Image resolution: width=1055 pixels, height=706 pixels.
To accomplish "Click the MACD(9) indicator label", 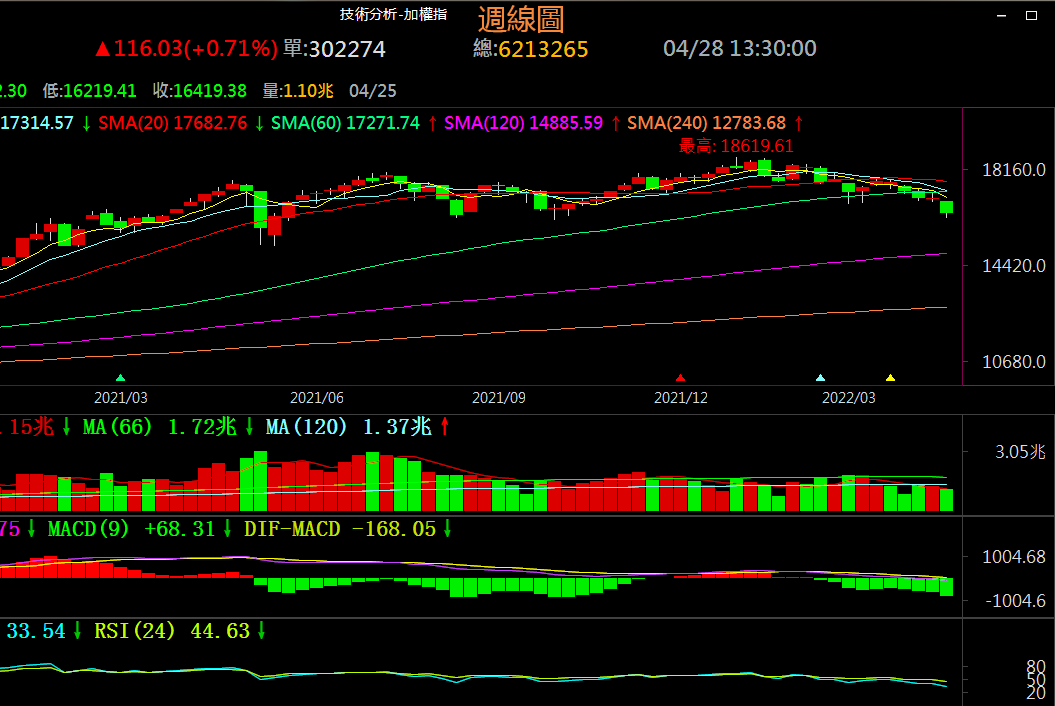I will tap(88, 529).
